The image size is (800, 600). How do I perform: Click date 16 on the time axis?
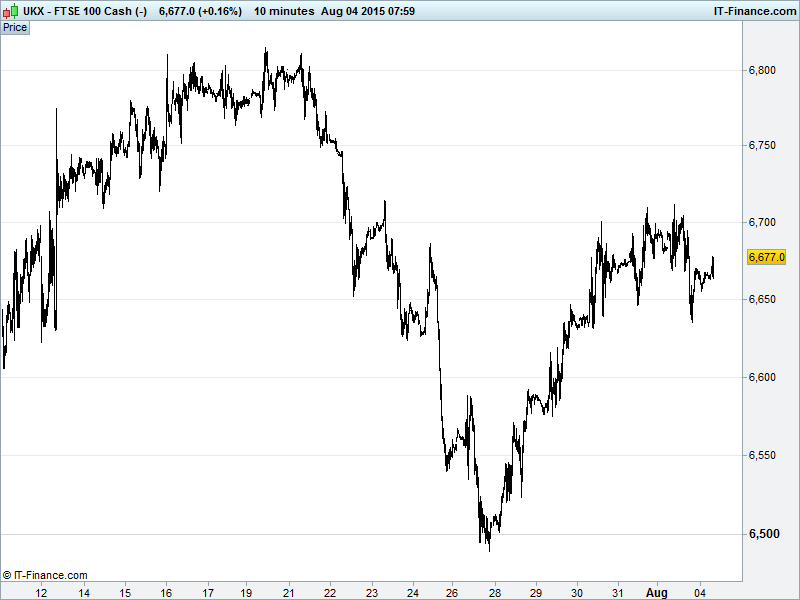166,592
